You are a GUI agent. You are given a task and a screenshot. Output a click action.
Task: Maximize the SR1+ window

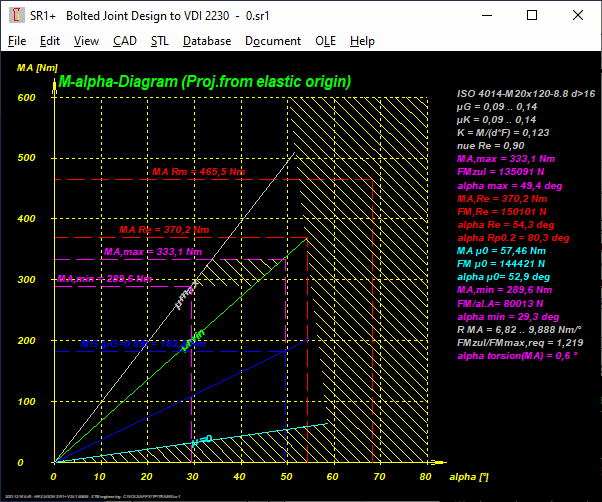pyautogui.click(x=531, y=16)
